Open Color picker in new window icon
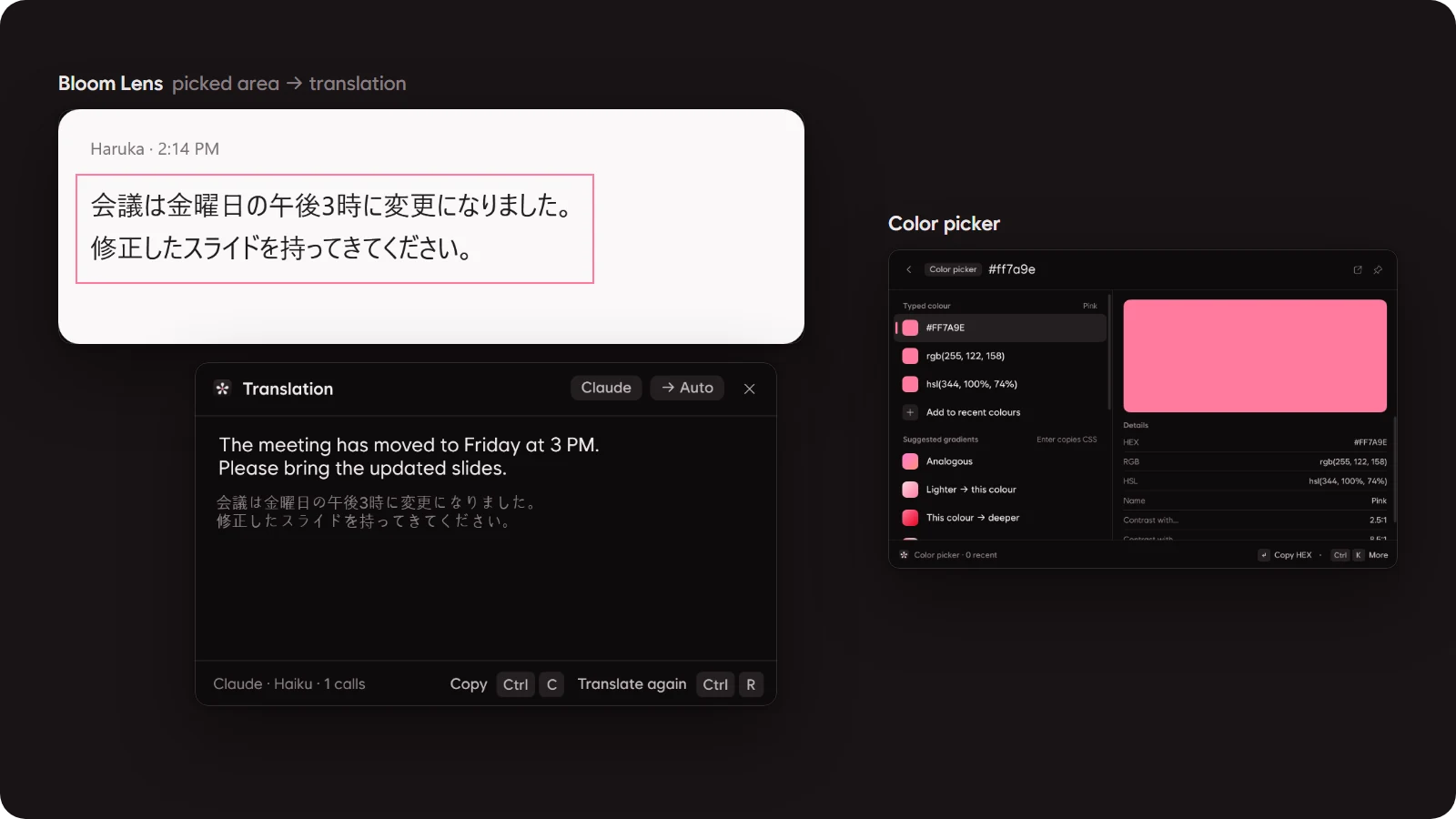Viewport: 1456px width, 819px height. tap(1358, 270)
